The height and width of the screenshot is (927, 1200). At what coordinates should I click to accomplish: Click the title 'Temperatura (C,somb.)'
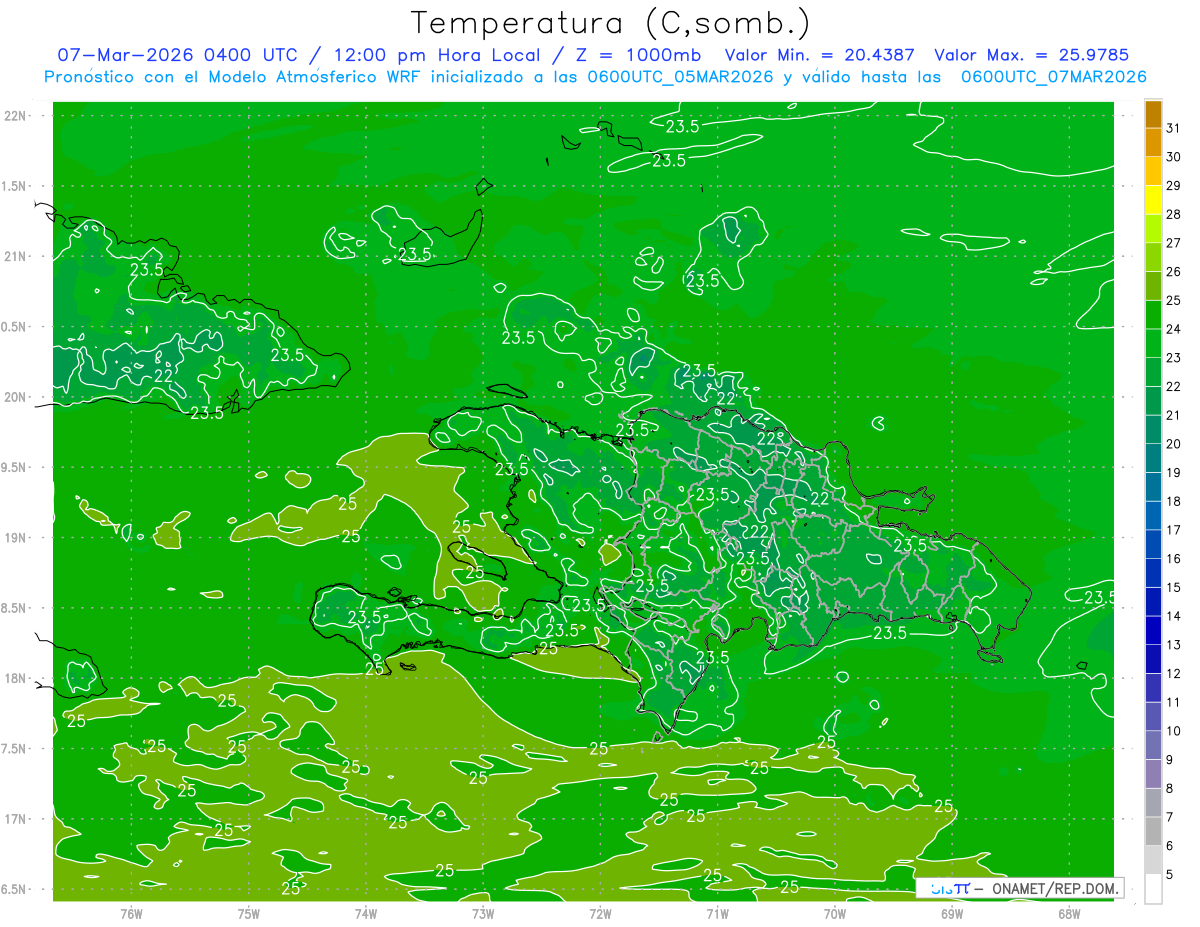tap(611, 23)
